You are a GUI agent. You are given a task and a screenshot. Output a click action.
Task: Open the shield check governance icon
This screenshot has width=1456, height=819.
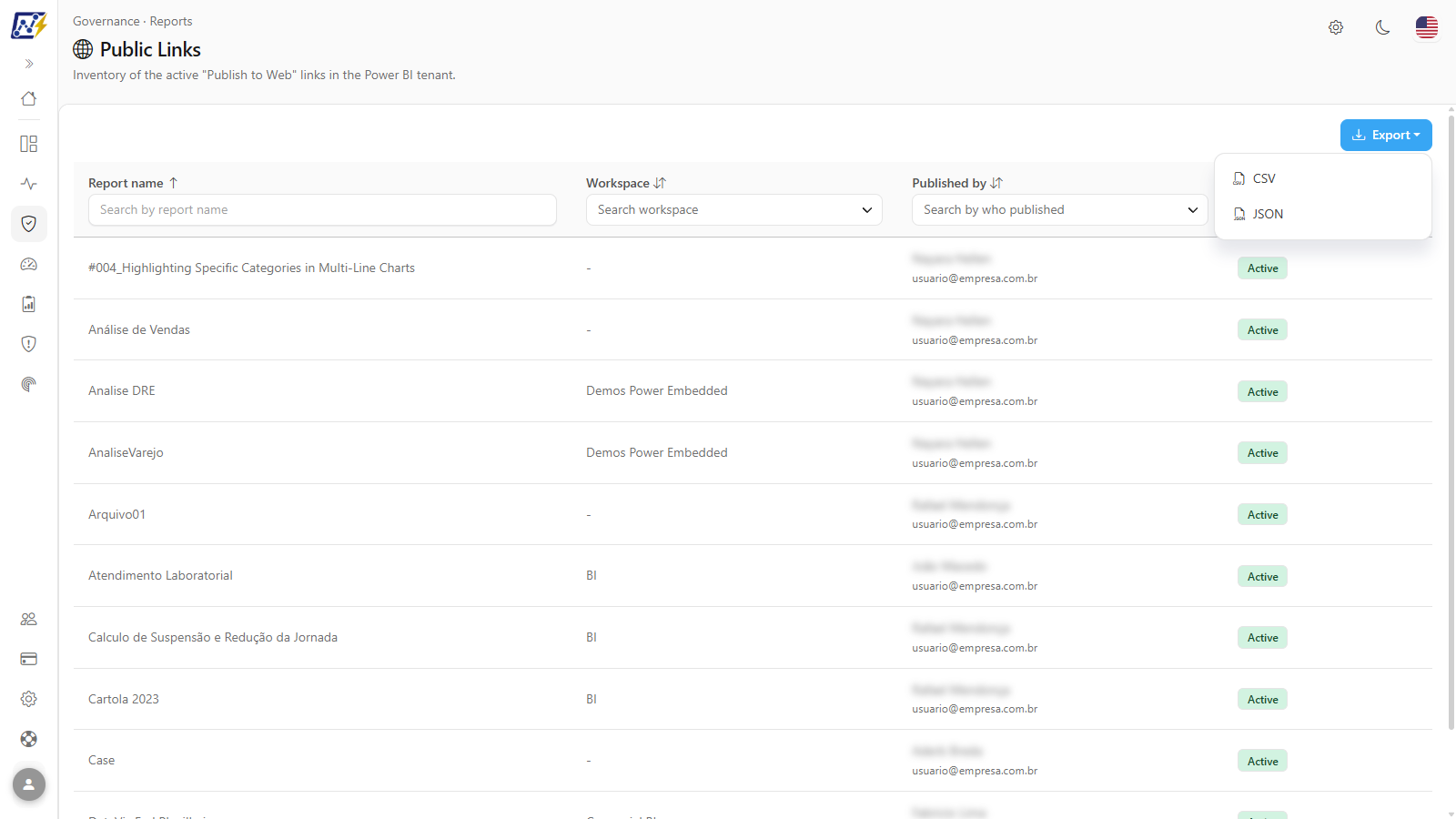[29, 224]
